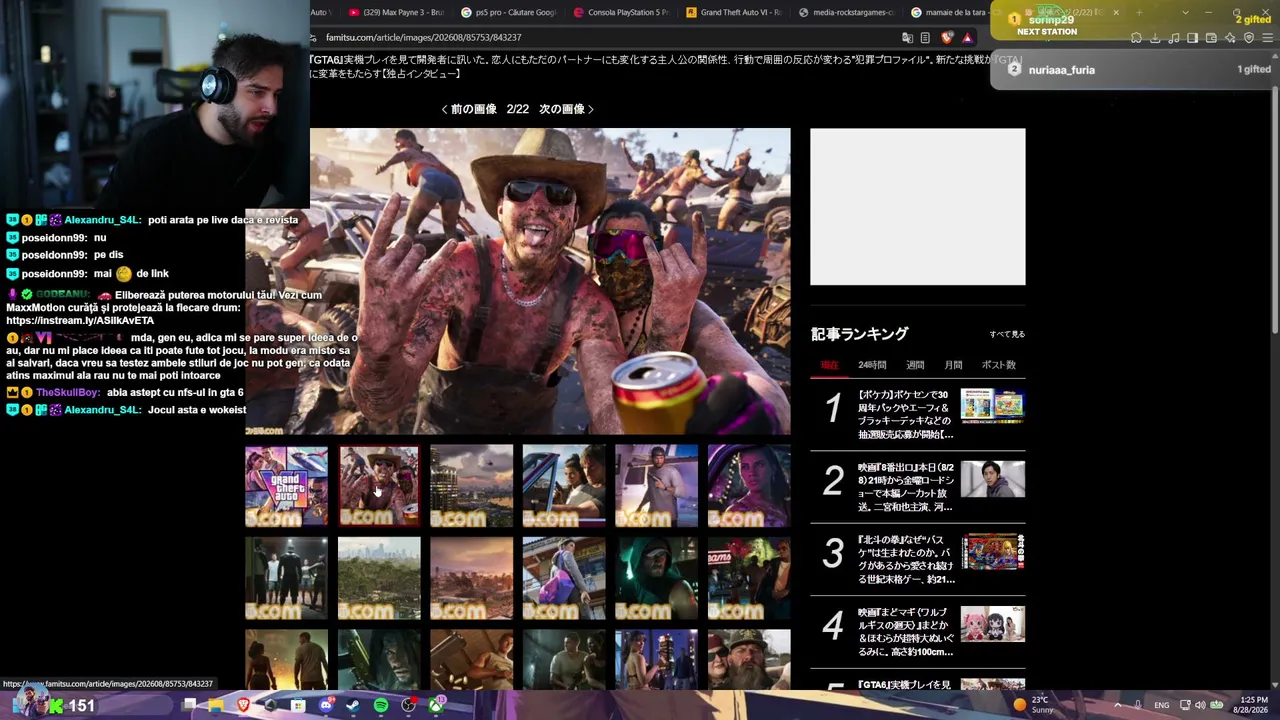The image size is (1280, 720).
Task: Select the 月間 ranking tab
Action: [x=954, y=365]
